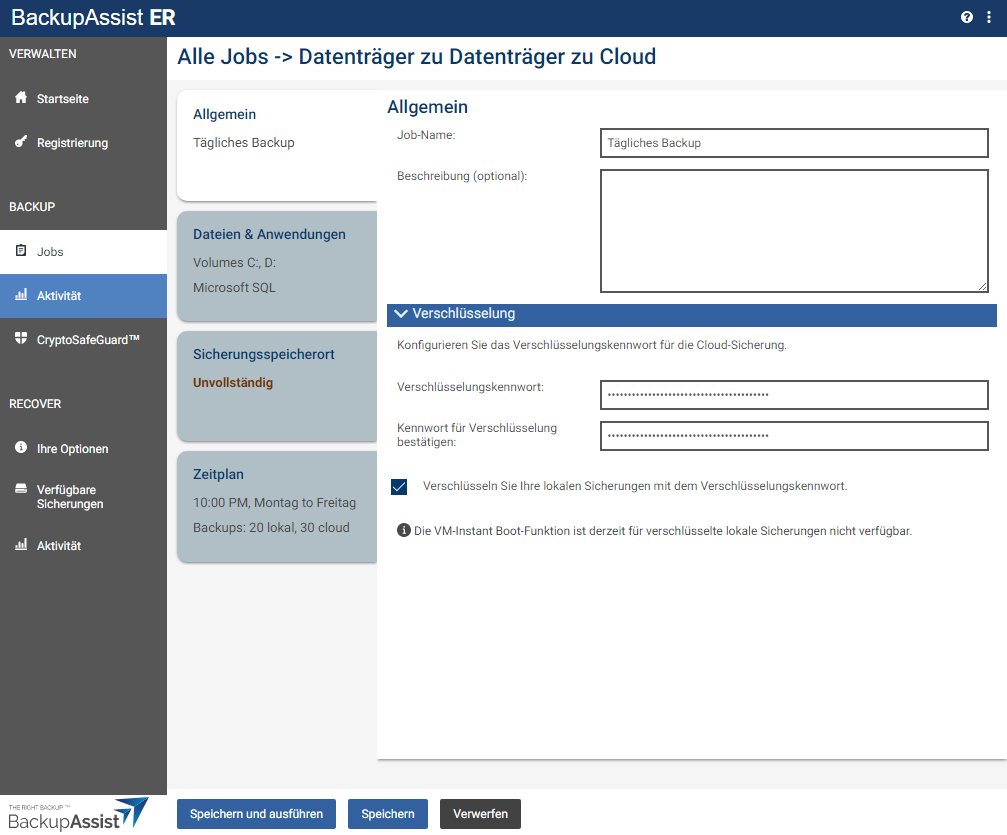Click the help question mark icon

coord(967,17)
